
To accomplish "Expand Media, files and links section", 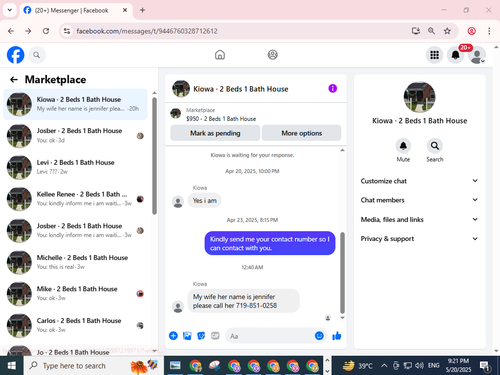I will (x=419, y=219).
